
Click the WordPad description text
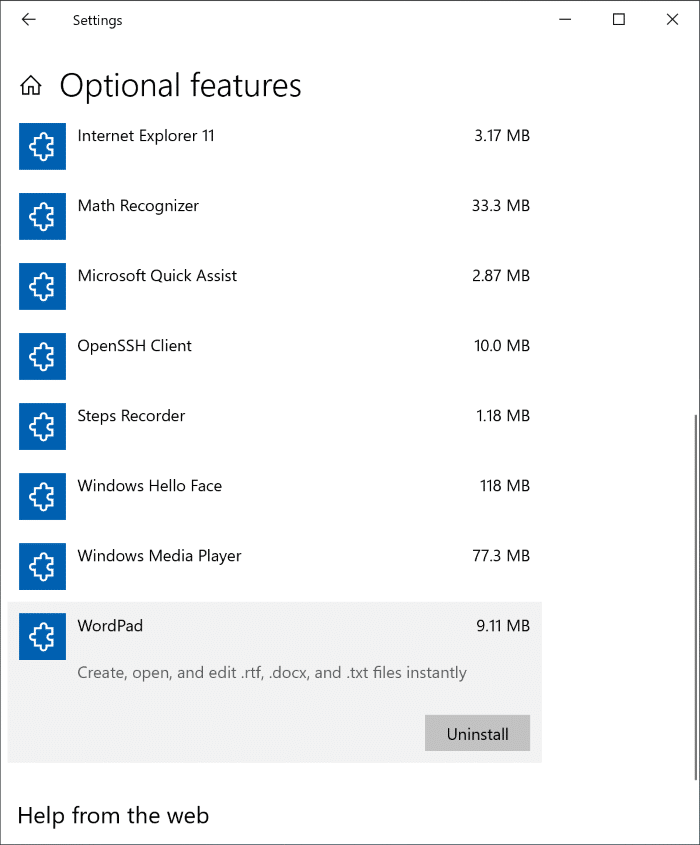tap(272, 673)
